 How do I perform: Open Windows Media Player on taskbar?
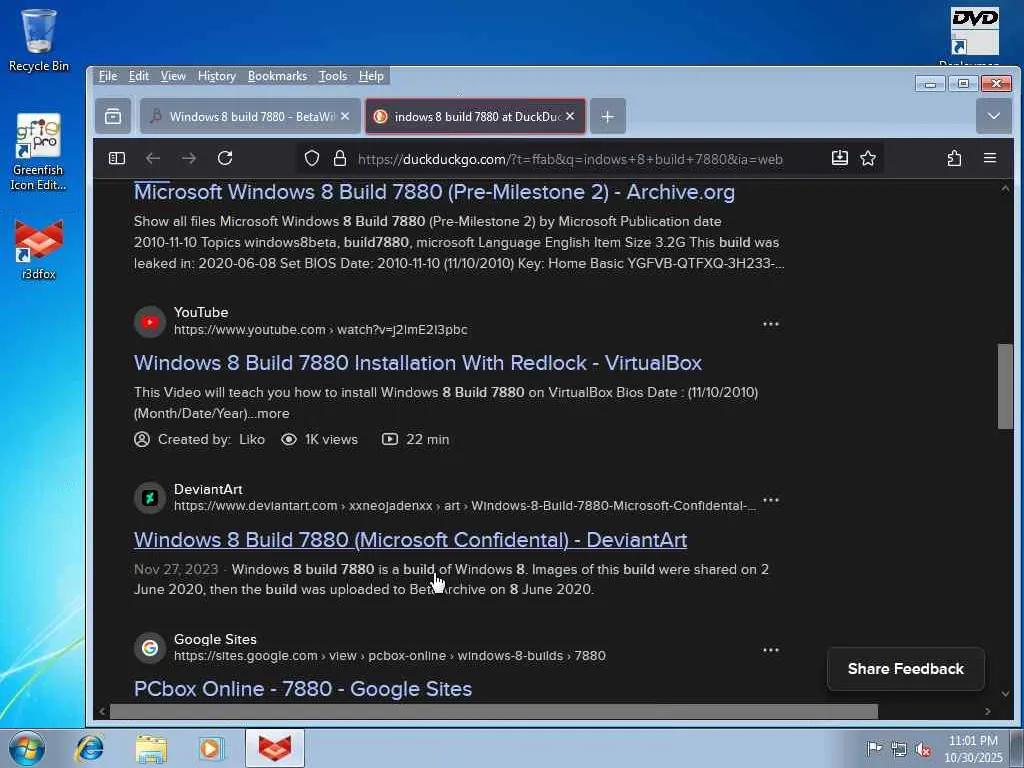(x=211, y=748)
